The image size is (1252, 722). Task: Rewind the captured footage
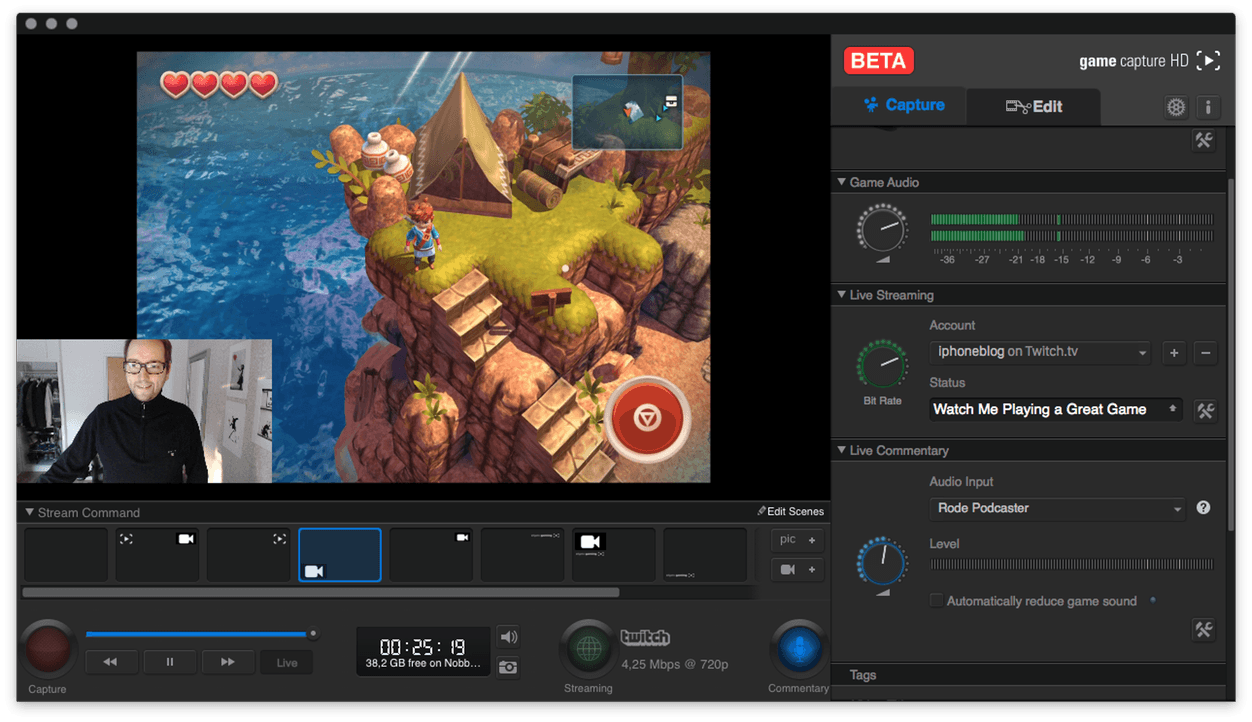point(111,662)
